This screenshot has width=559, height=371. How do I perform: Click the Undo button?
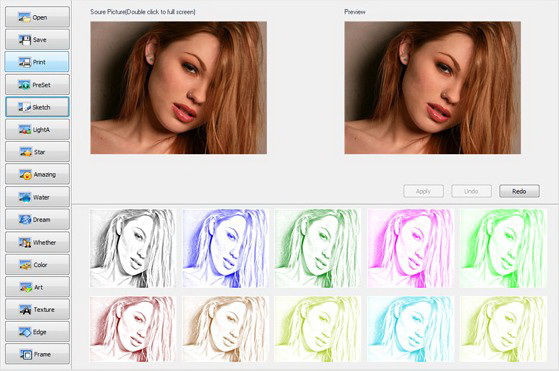[x=471, y=191]
